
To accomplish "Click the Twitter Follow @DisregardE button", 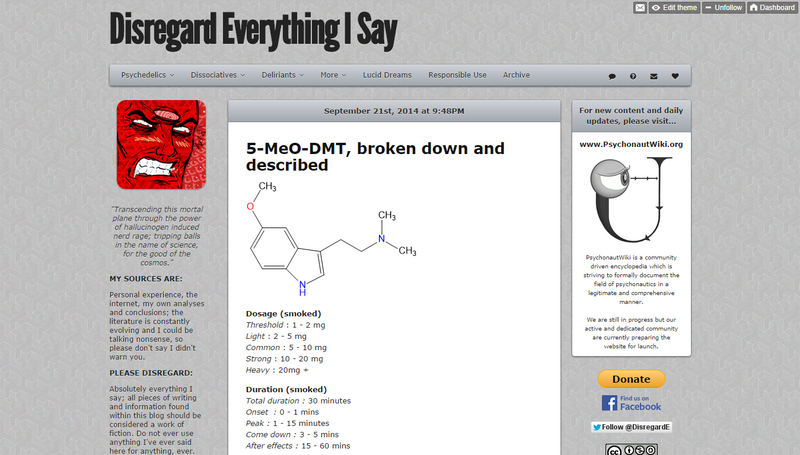I will point(631,427).
